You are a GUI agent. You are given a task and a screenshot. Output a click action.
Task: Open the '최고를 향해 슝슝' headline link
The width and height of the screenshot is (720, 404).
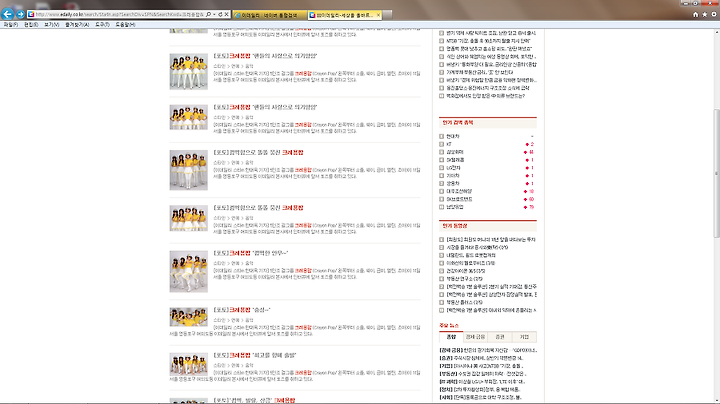(x=255, y=355)
